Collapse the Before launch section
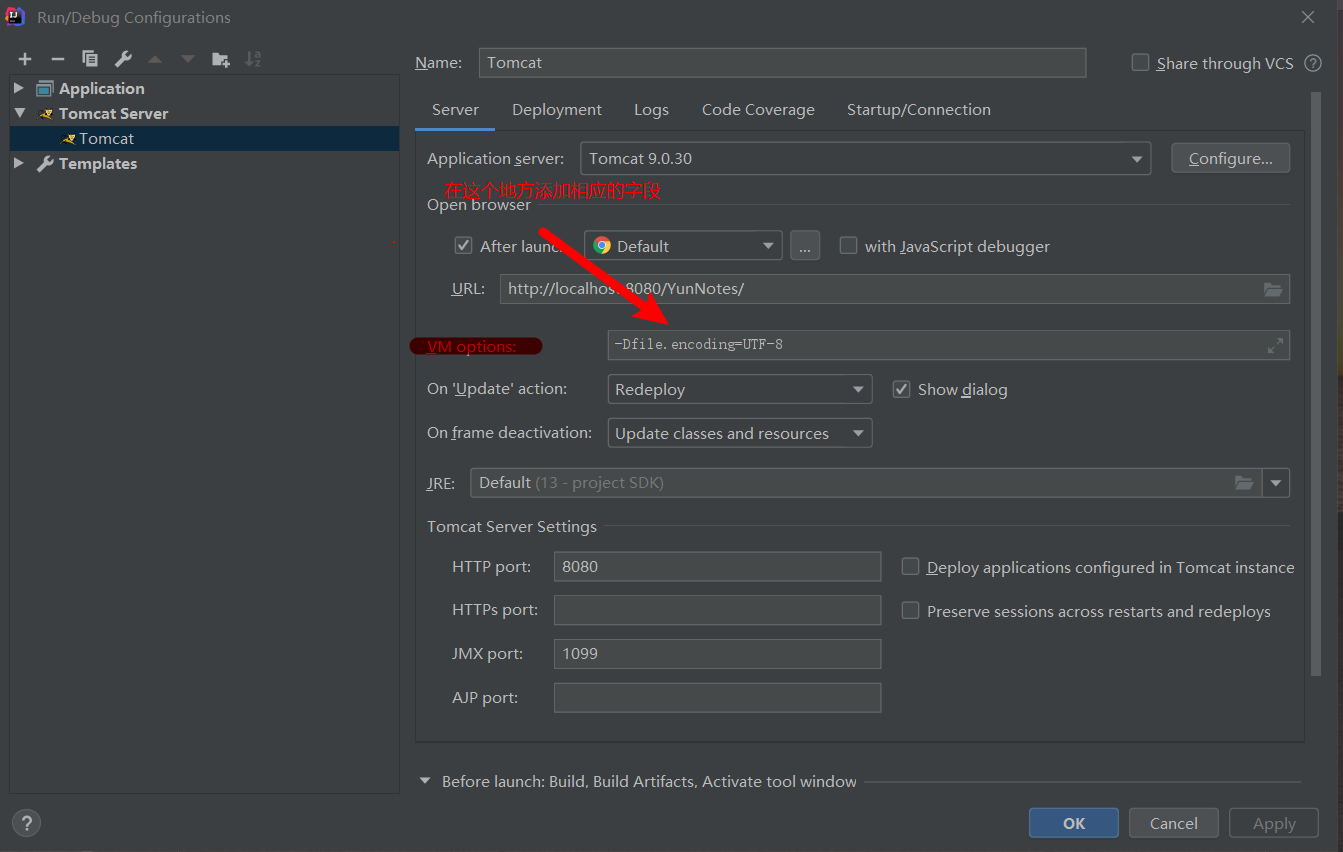The width and height of the screenshot is (1343, 852). point(425,781)
